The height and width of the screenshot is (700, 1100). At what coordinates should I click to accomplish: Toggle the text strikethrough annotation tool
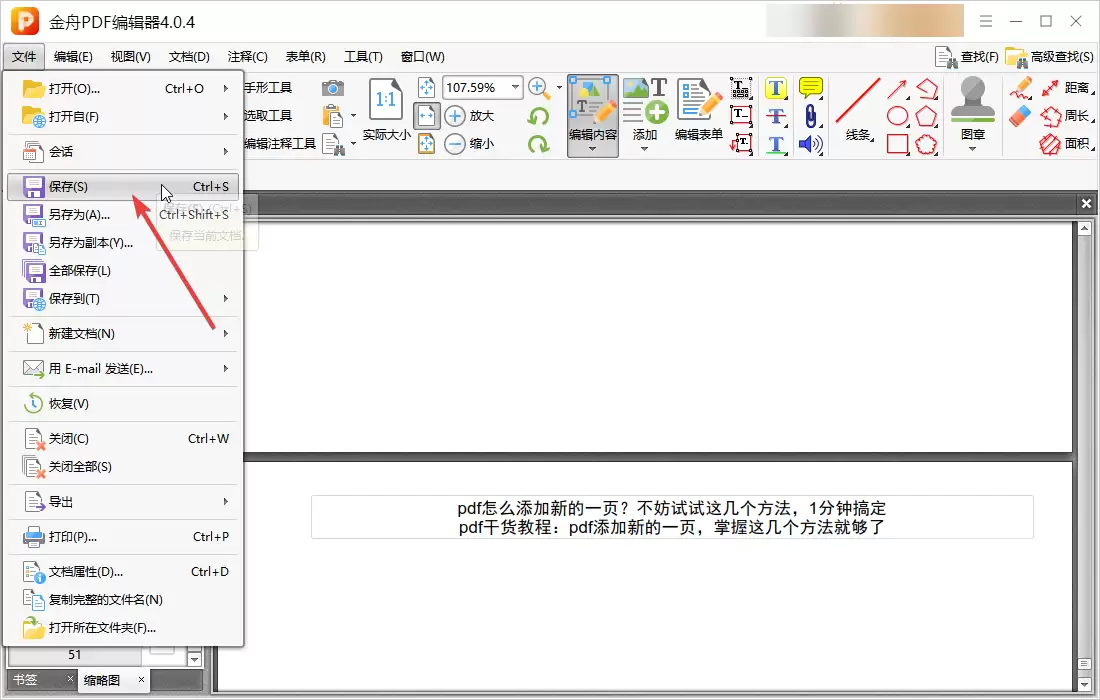click(776, 117)
